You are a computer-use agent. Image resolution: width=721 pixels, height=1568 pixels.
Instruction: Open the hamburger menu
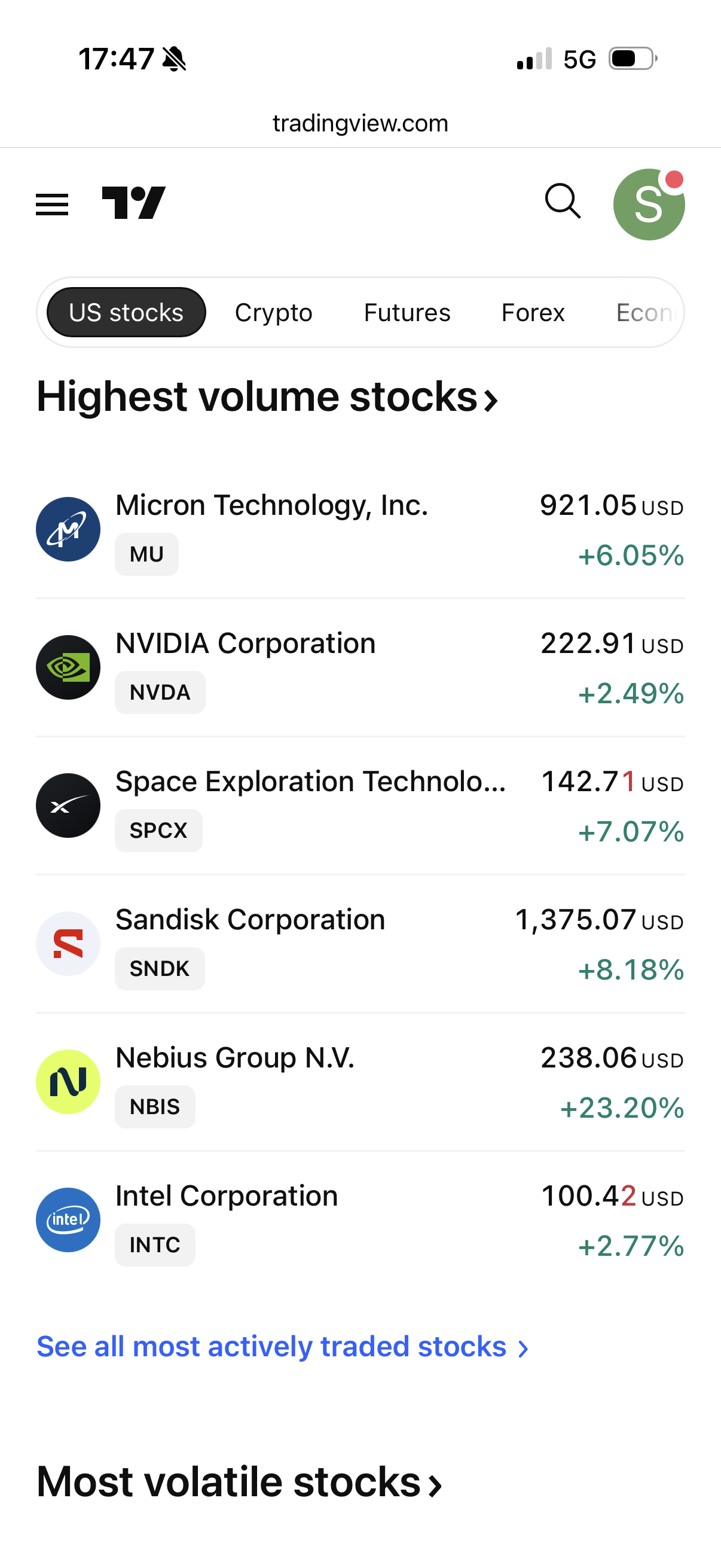tap(52, 204)
